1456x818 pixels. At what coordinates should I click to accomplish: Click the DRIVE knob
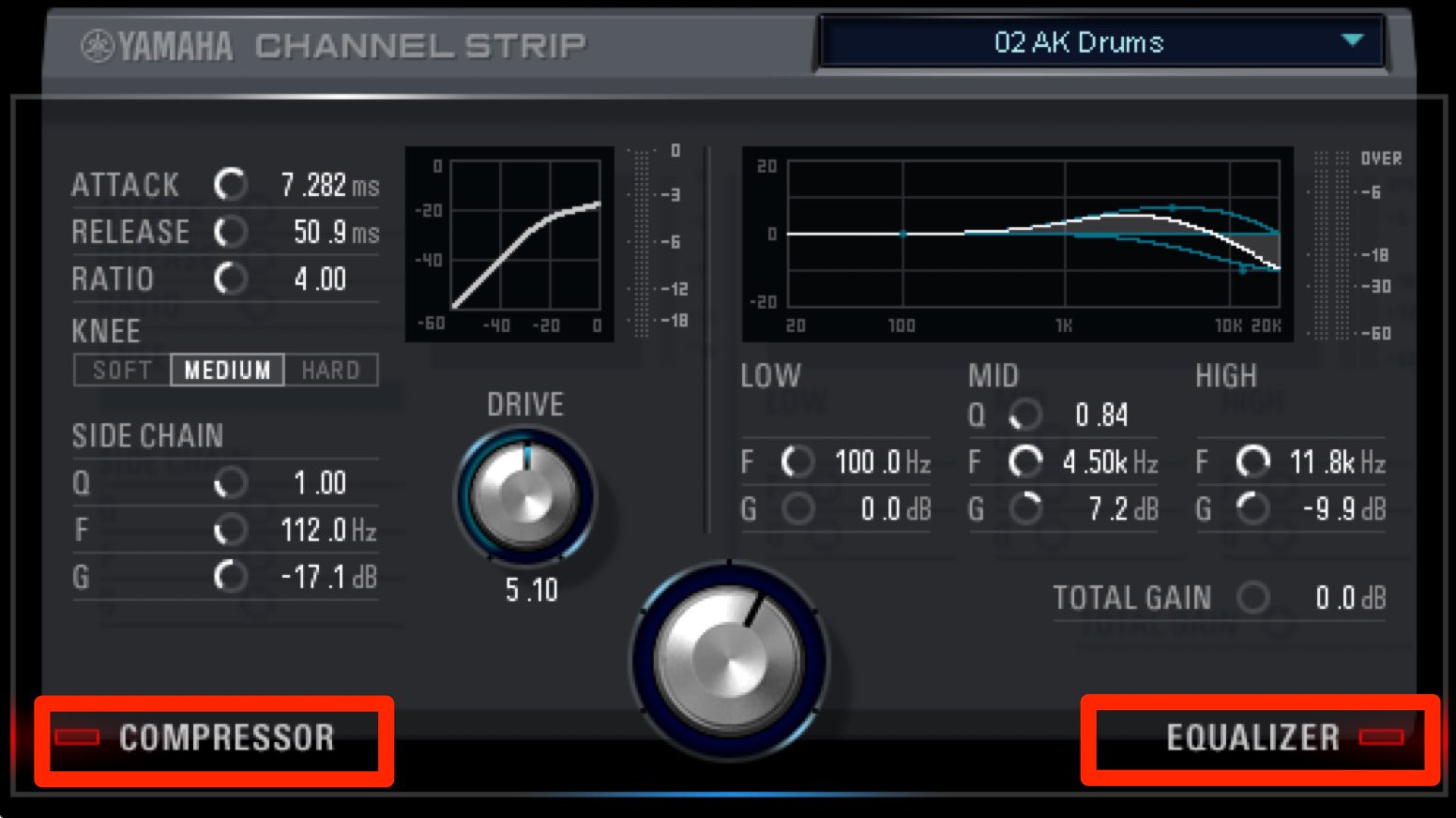coord(525,495)
